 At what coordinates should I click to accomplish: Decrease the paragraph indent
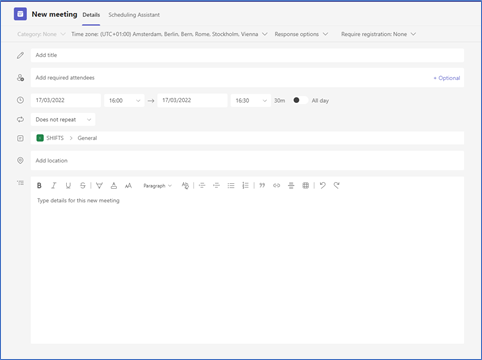(202, 186)
